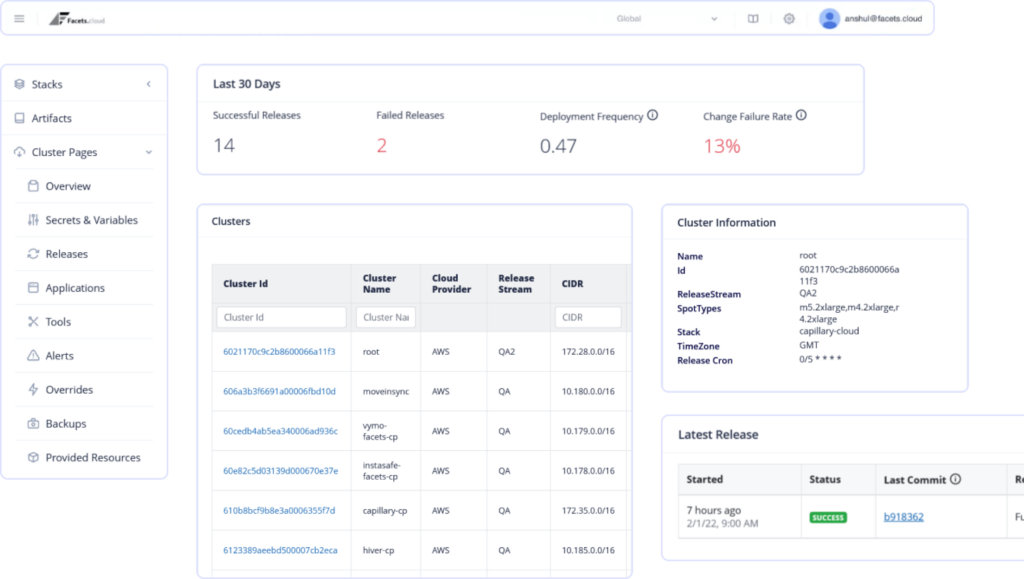Screen dimensions: 1024x579
Task: Click the Cluster Id filter input
Action: pos(281,317)
